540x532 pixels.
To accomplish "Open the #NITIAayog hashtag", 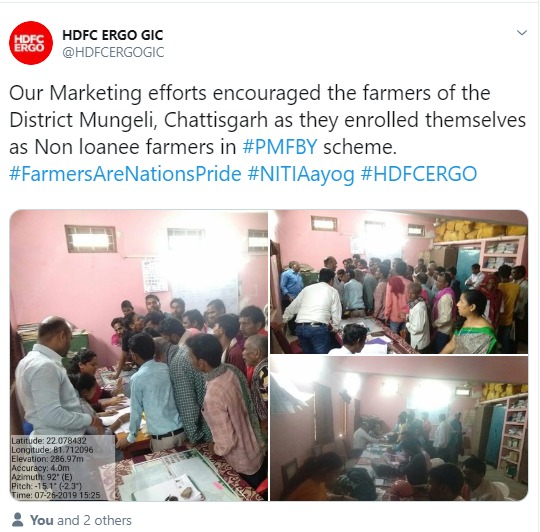I will pyautogui.click(x=301, y=174).
